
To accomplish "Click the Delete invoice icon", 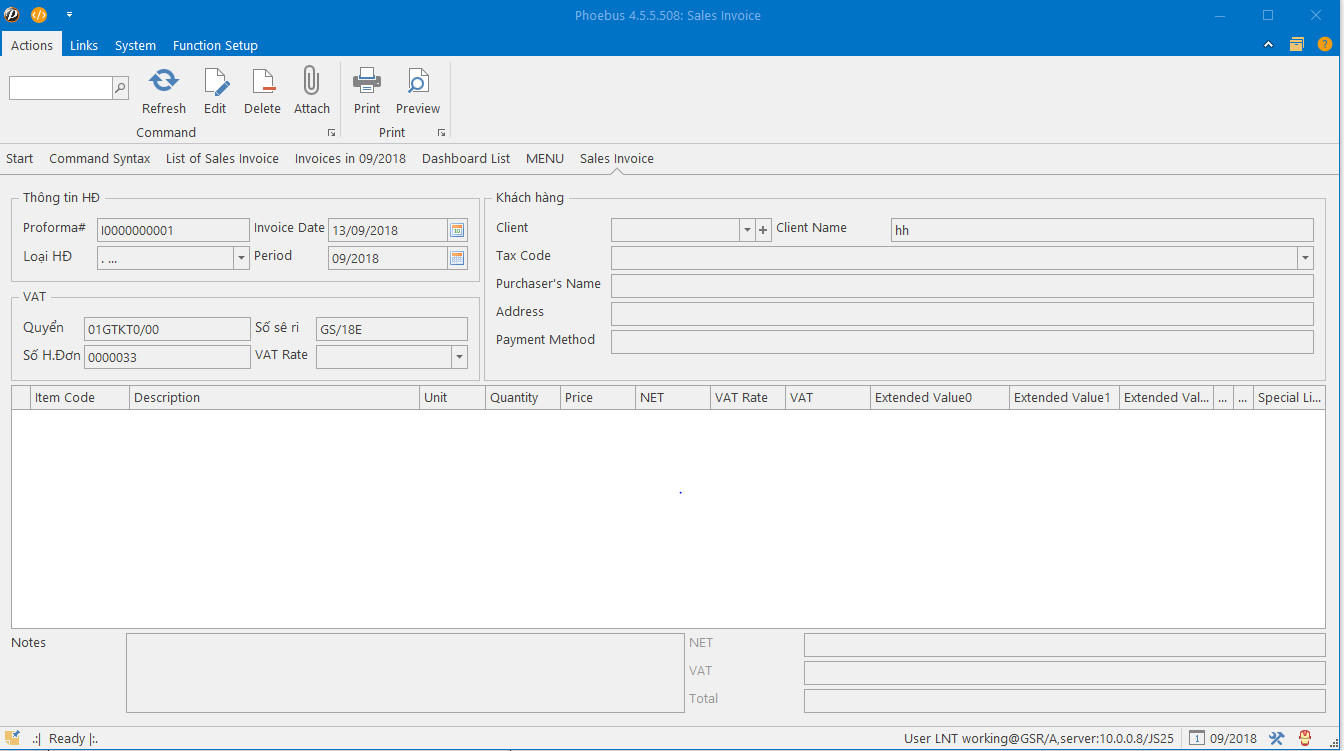I will click(262, 81).
